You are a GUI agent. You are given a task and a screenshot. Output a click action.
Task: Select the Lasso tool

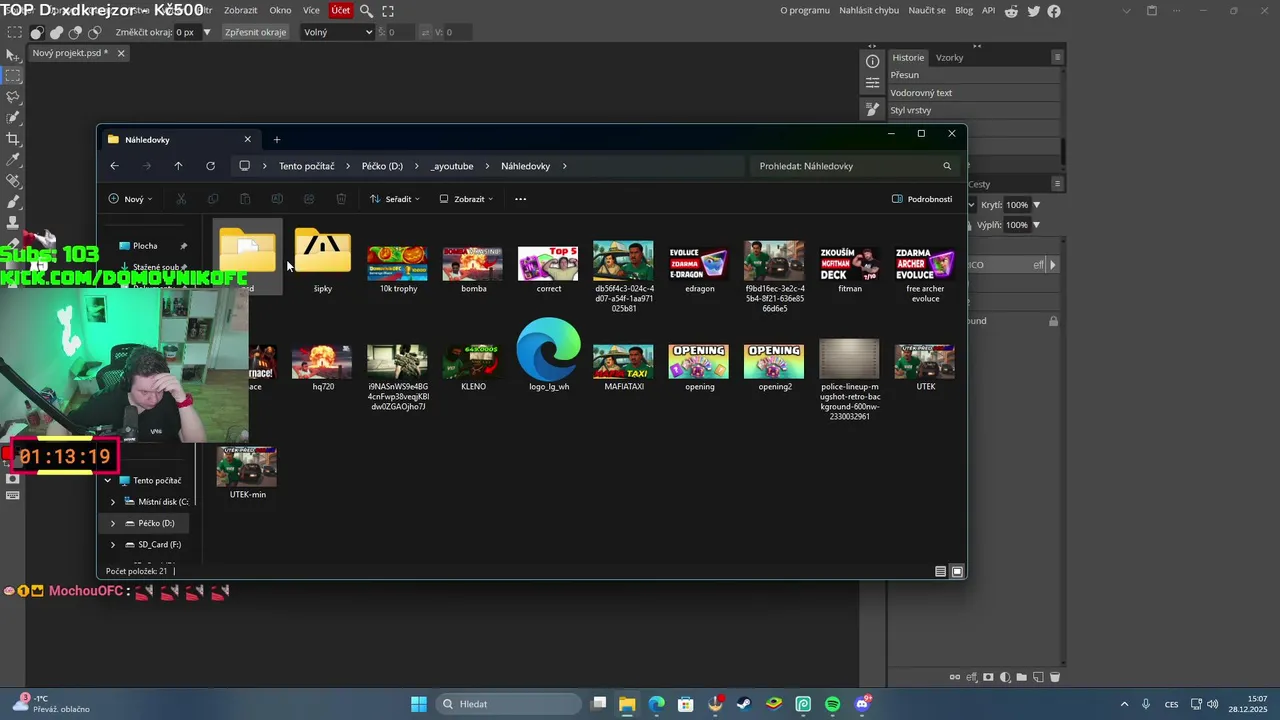(13, 96)
